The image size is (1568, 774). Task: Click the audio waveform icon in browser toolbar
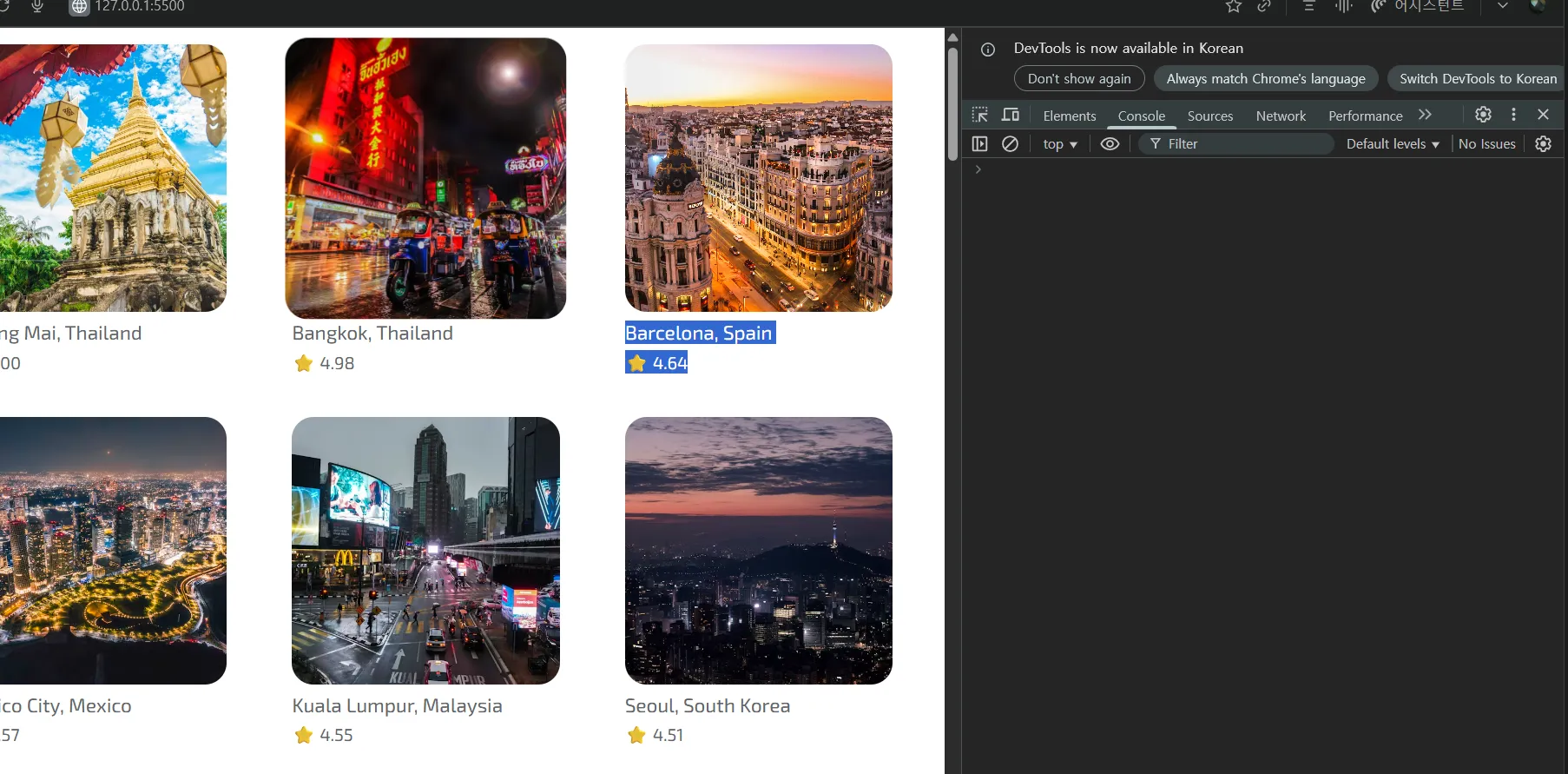(1344, 7)
